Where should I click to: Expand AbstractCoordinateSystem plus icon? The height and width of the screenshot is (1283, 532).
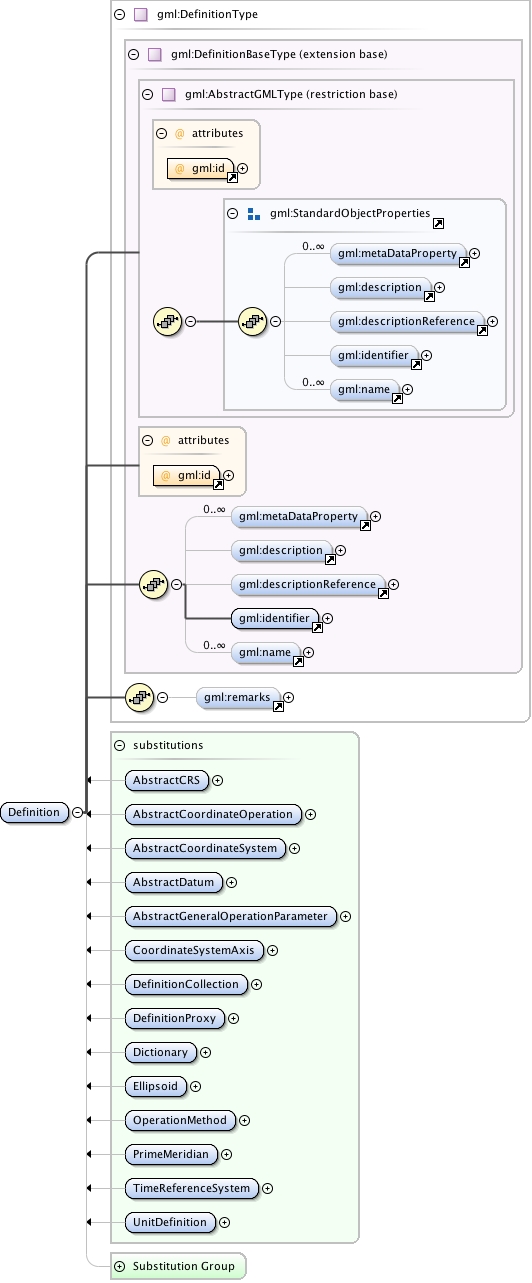[295, 848]
